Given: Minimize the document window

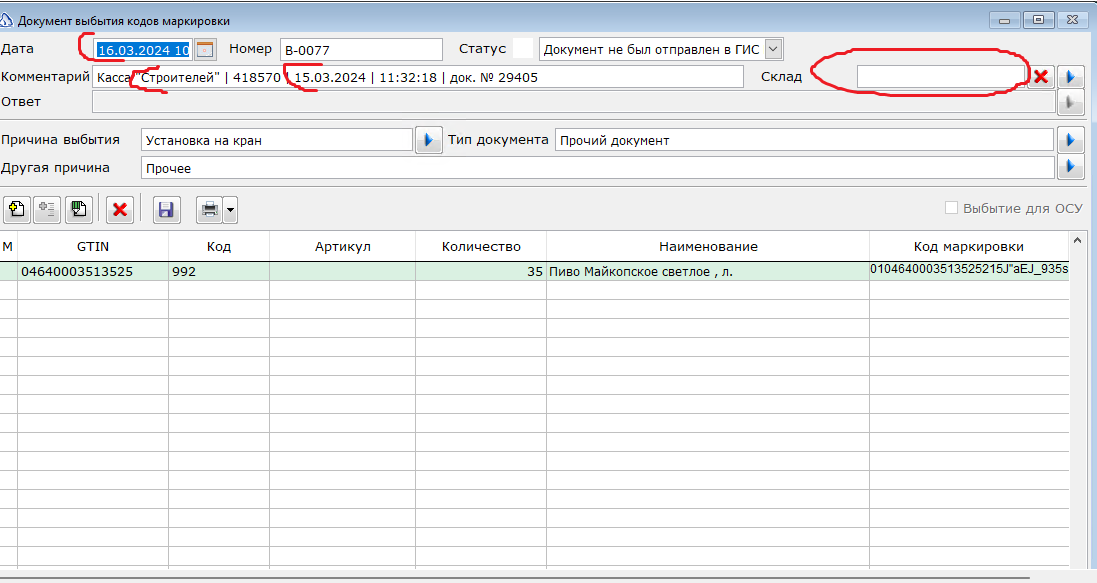Looking at the screenshot, I should [x=1005, y=20].
